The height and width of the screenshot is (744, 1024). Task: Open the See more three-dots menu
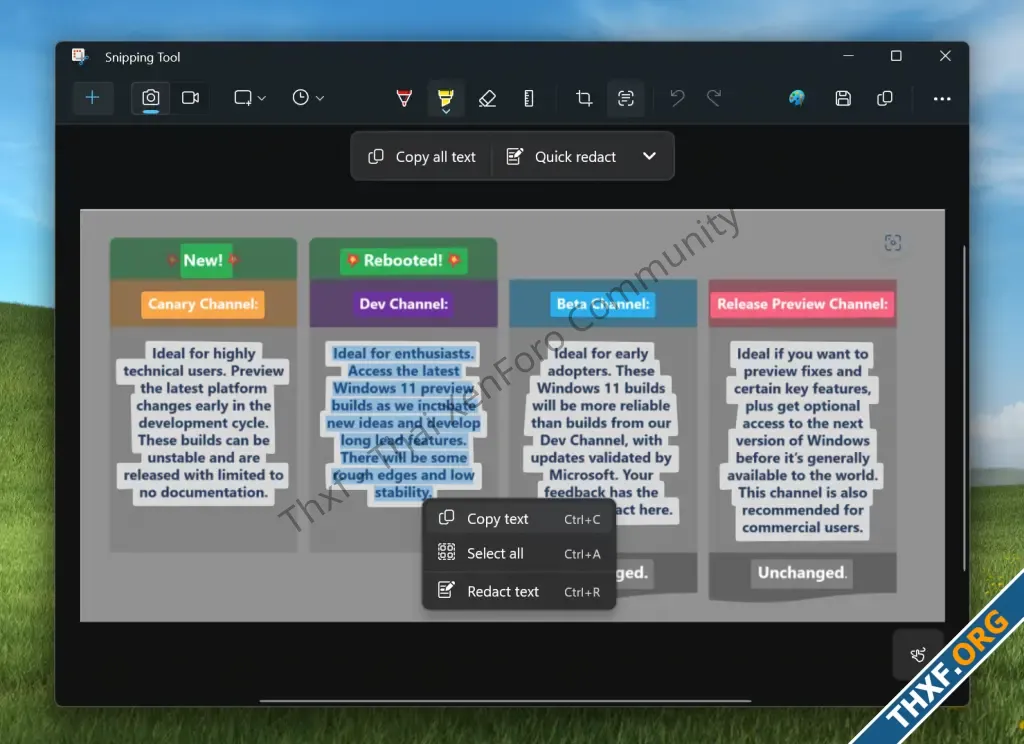pos(942,99)
